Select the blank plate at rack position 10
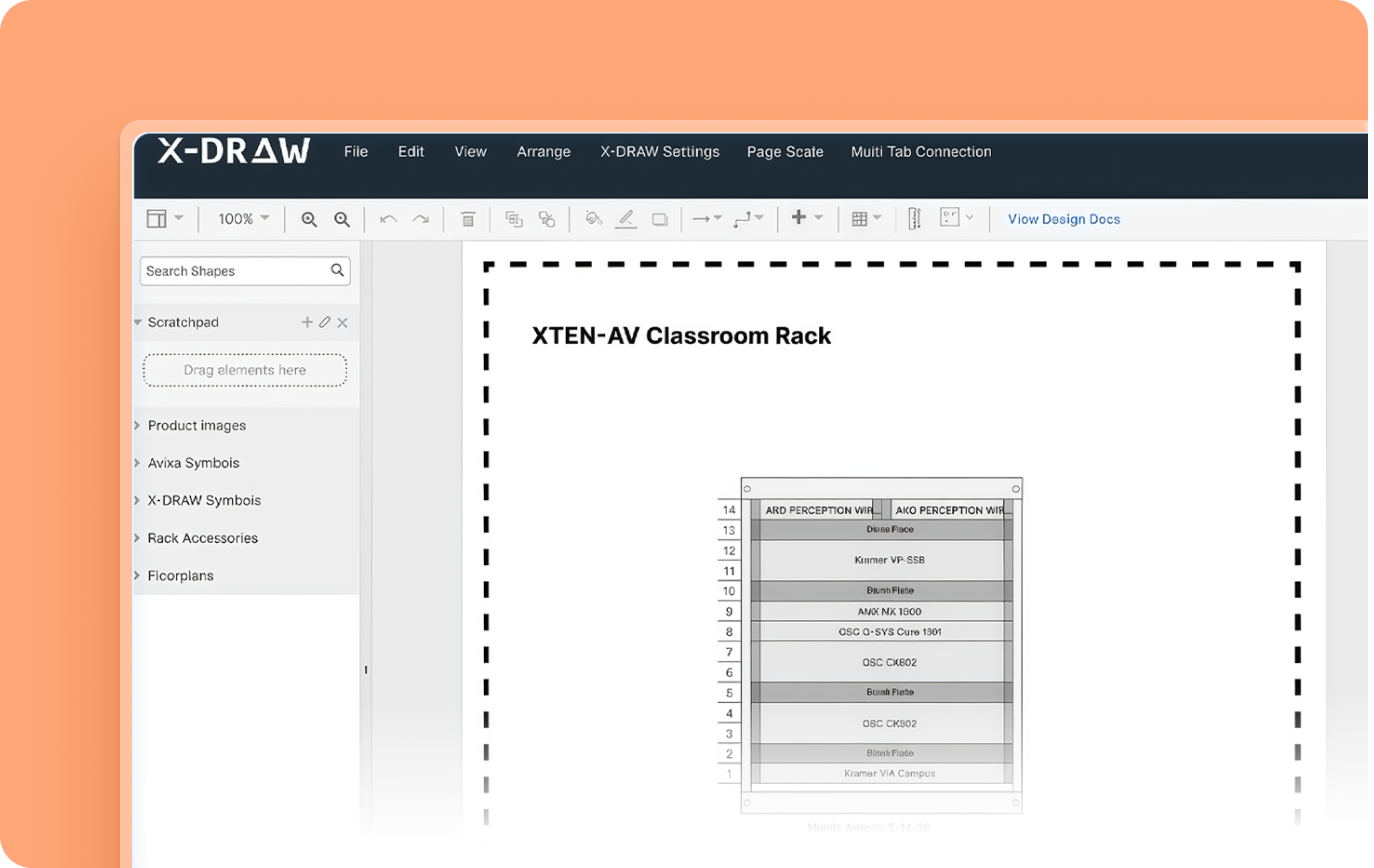The image size is (1374, 868). (882, 591)
